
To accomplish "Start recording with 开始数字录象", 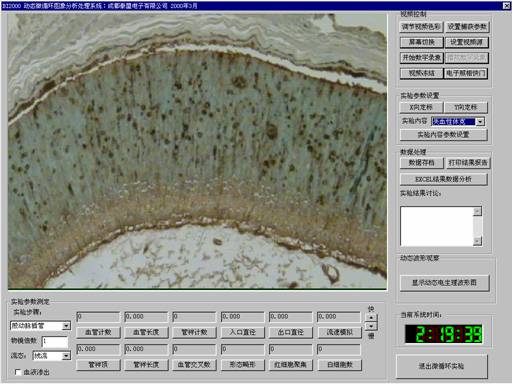I will (x=421, y=58).
